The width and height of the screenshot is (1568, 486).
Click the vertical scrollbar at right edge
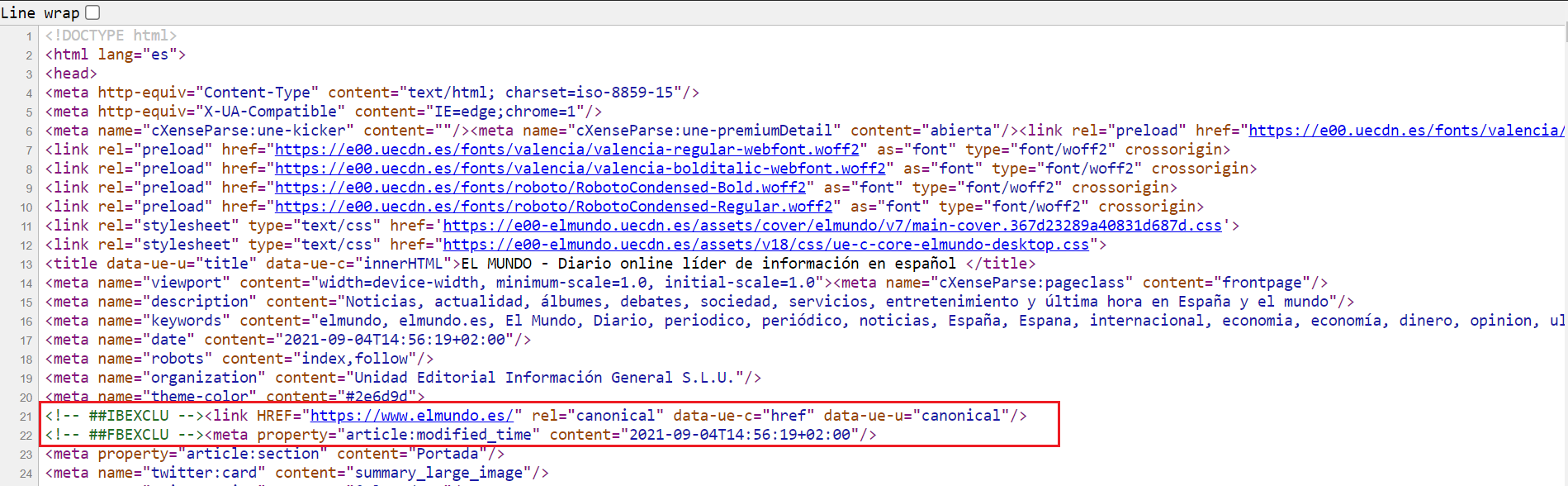(x=1565, y=248)
